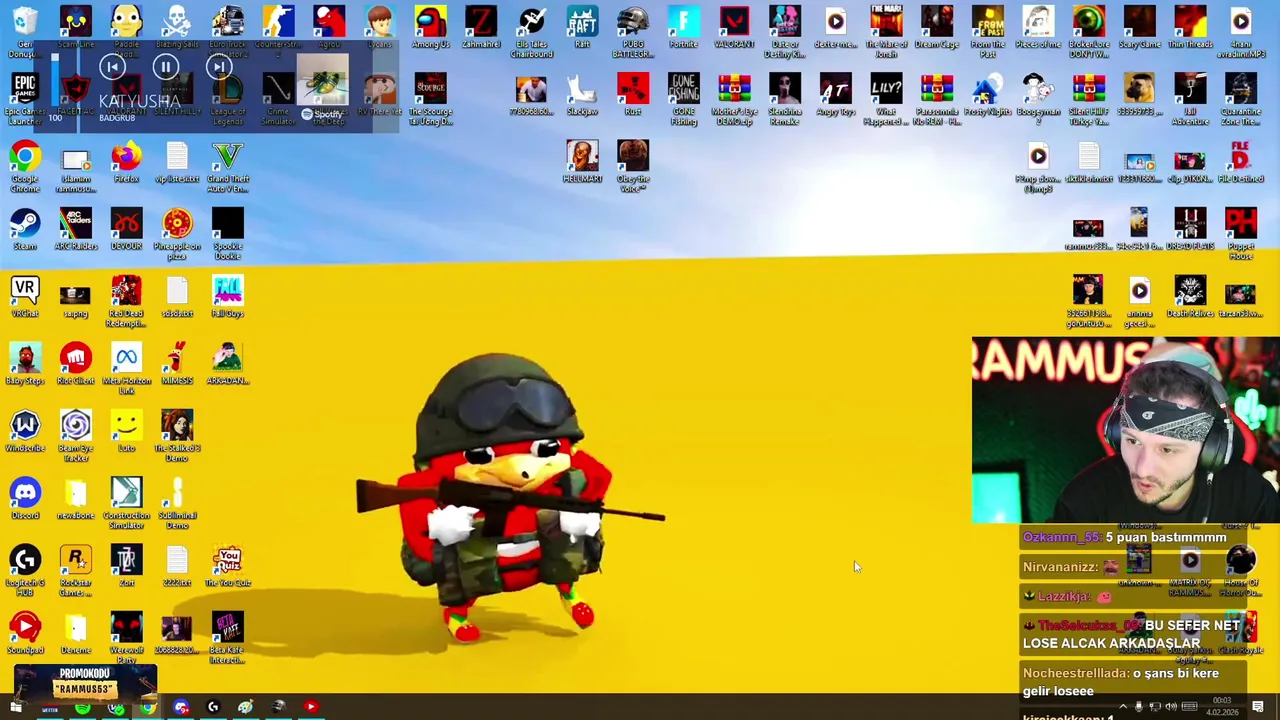
Task: Open Puppet House shortcut
Action: pos(1240,234)
